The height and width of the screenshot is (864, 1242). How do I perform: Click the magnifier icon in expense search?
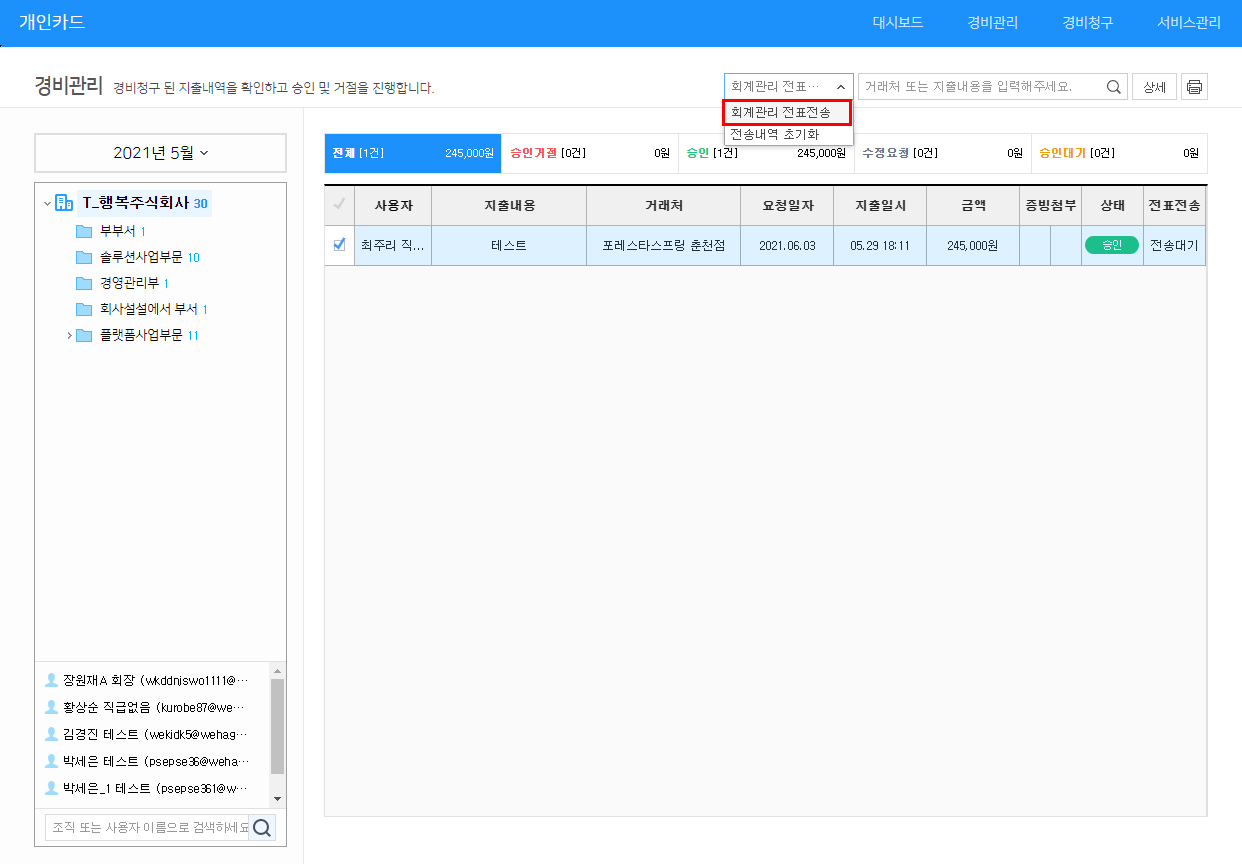1114,87
